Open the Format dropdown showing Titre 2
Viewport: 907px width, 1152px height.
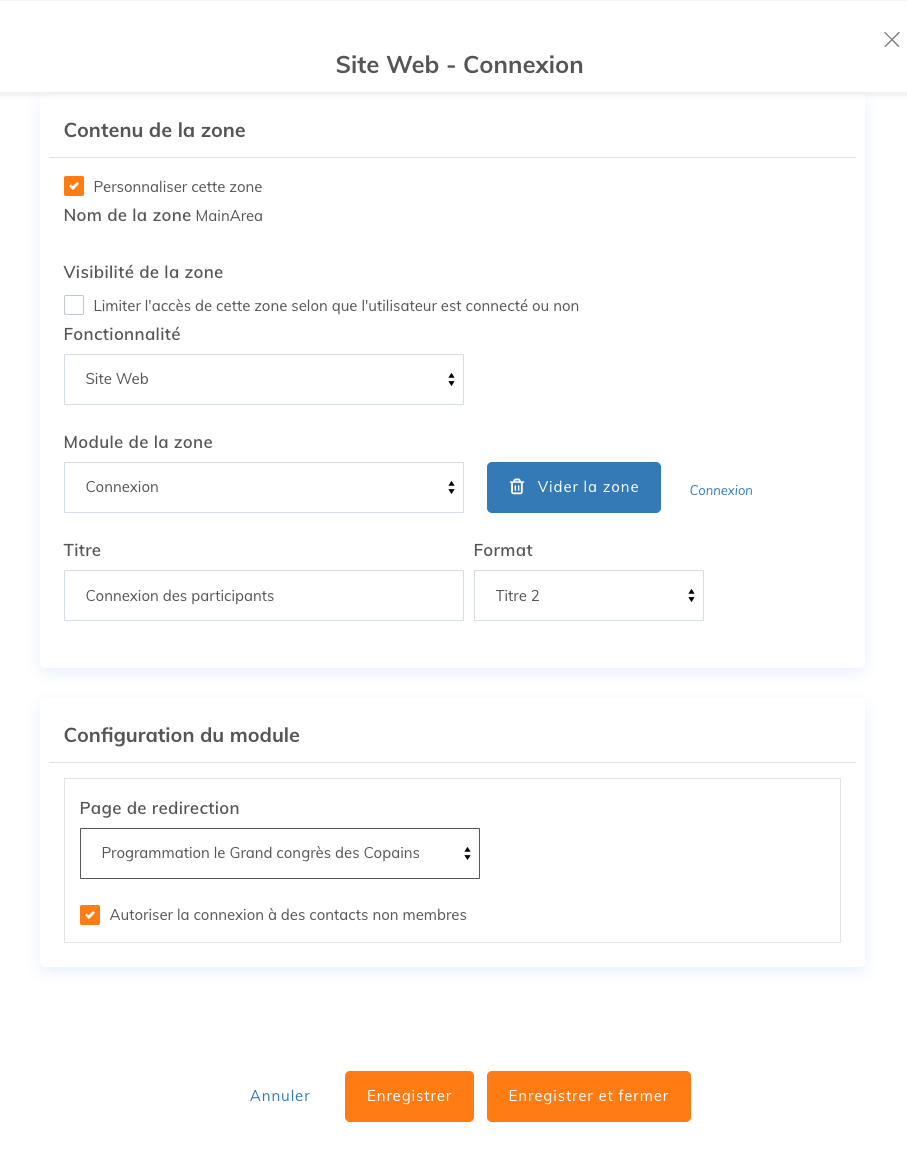pos(589,596)
